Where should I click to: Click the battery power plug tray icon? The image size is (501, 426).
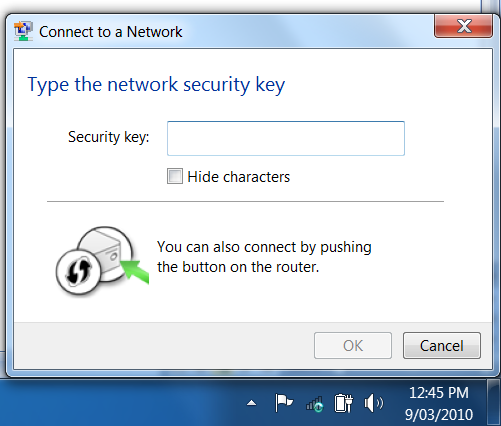point(344,403)
